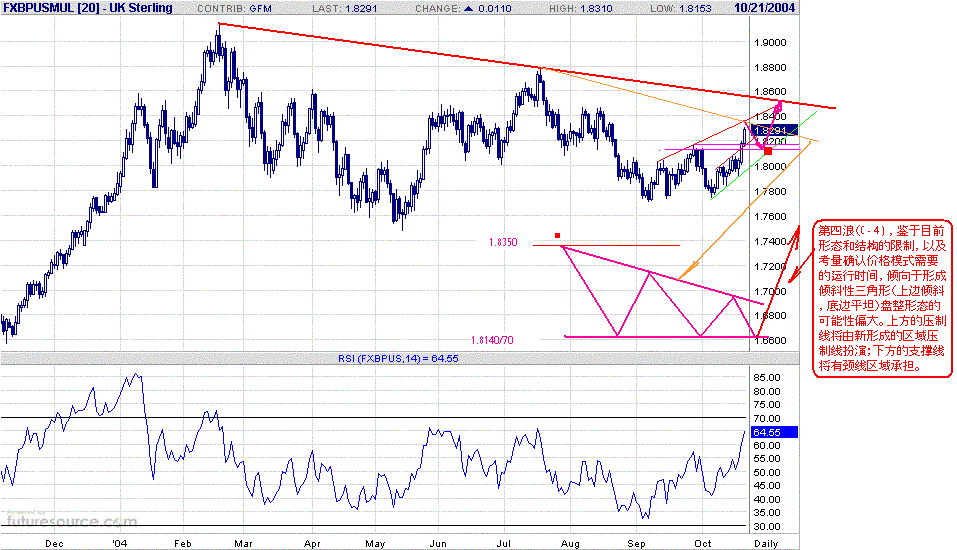The width and height of the screenshot is (957, 550).
Task: Select the 55.00 RSI axis label
Action: point(767,459)
